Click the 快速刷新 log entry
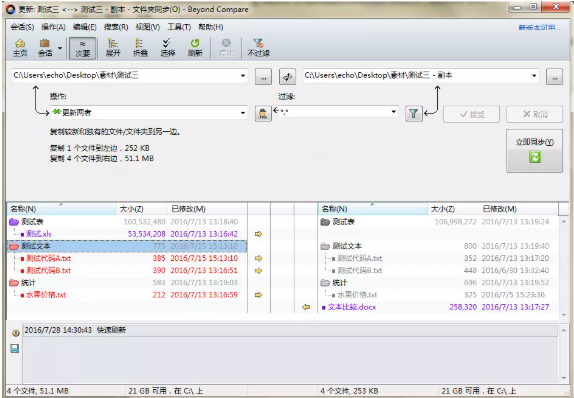The image size is (574, 398). tap(290, 330)
